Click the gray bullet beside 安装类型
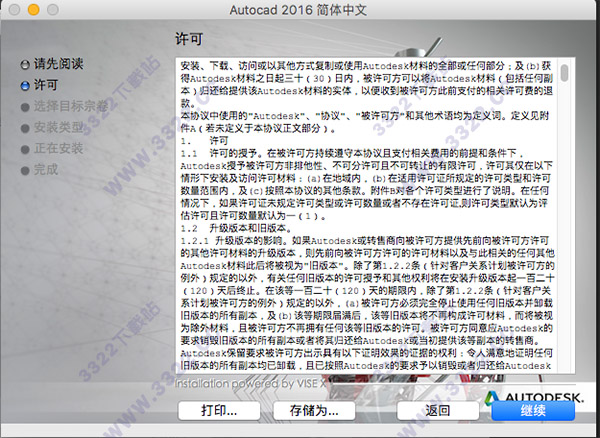Viewport: 600px width, 438px height. (25, 128)
